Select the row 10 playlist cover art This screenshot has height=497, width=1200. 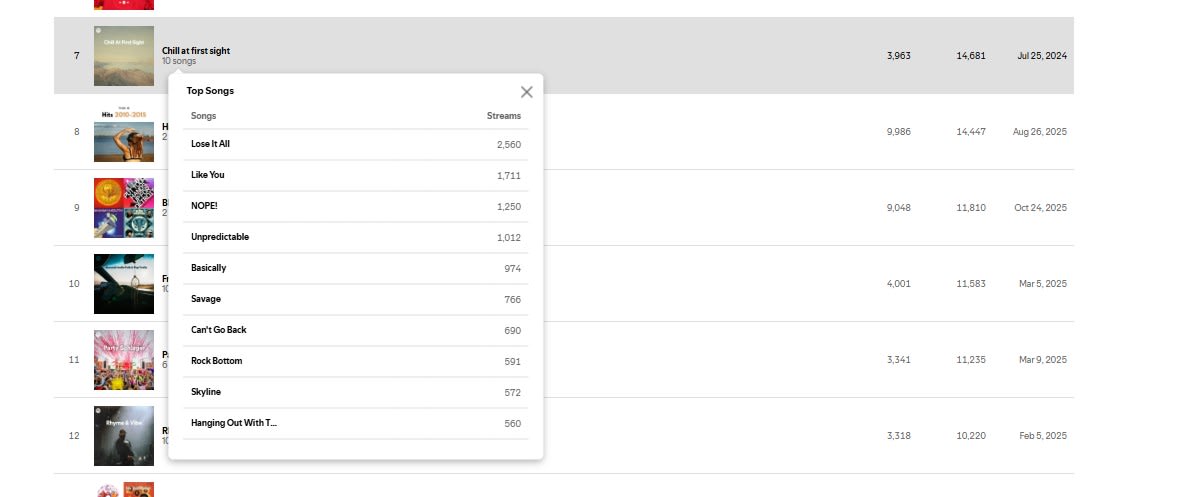[x=124, y=284]
